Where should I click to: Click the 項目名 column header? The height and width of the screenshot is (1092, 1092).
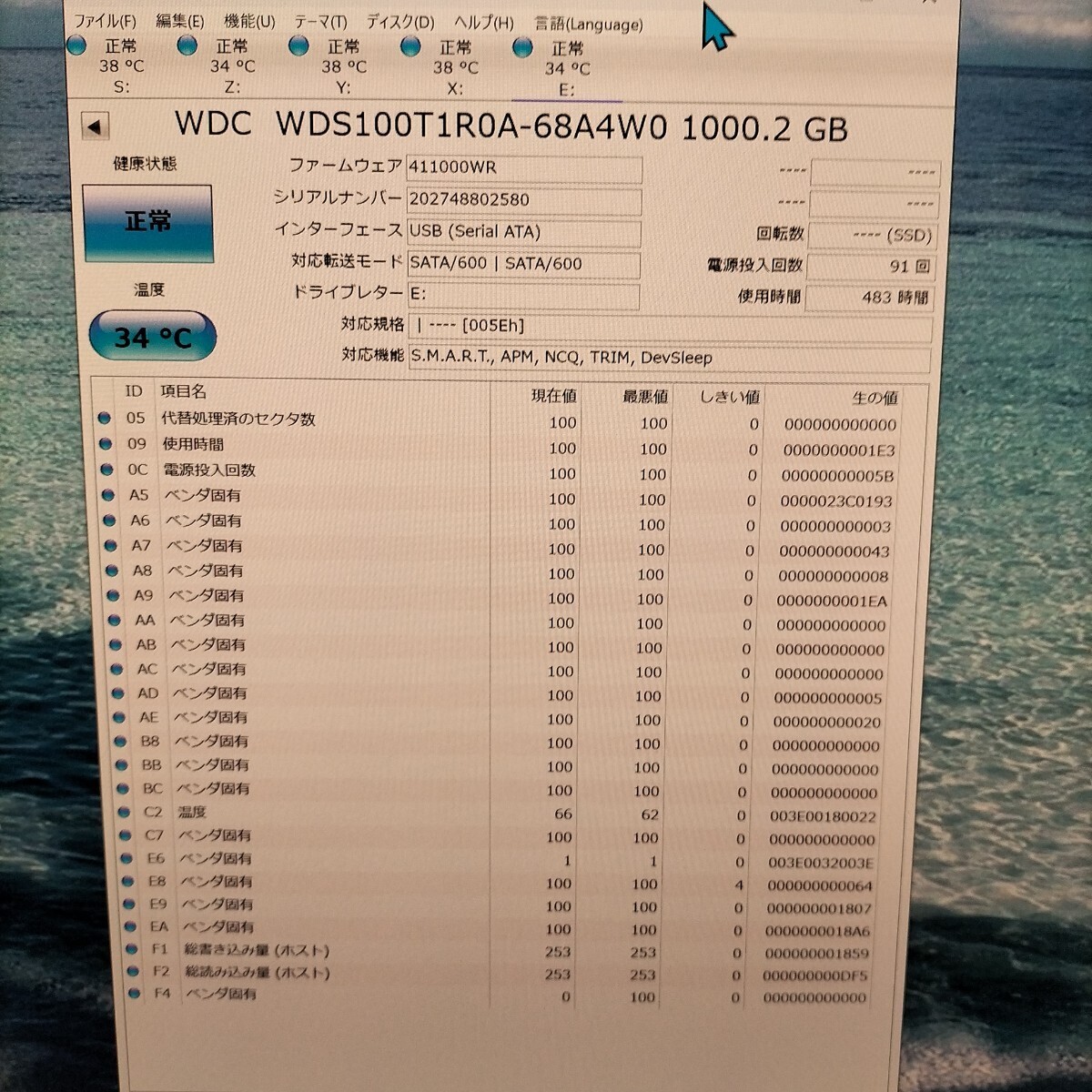184,391
